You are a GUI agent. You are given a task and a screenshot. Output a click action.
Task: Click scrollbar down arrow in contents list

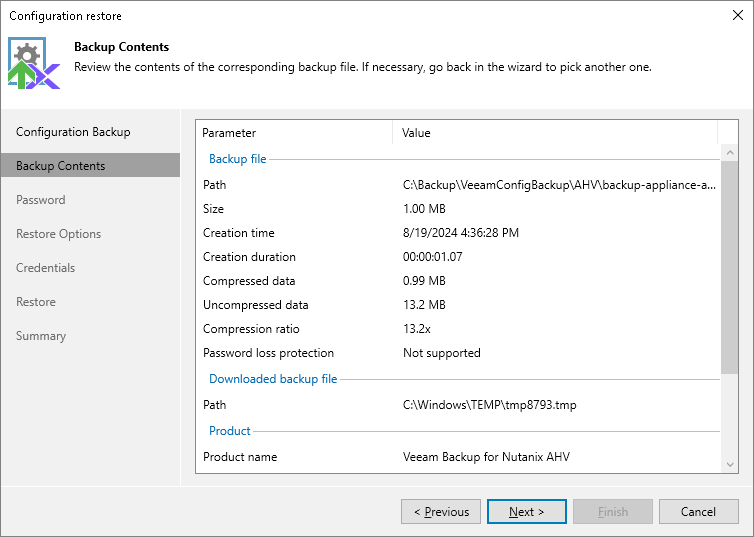(x=729, y=465)
